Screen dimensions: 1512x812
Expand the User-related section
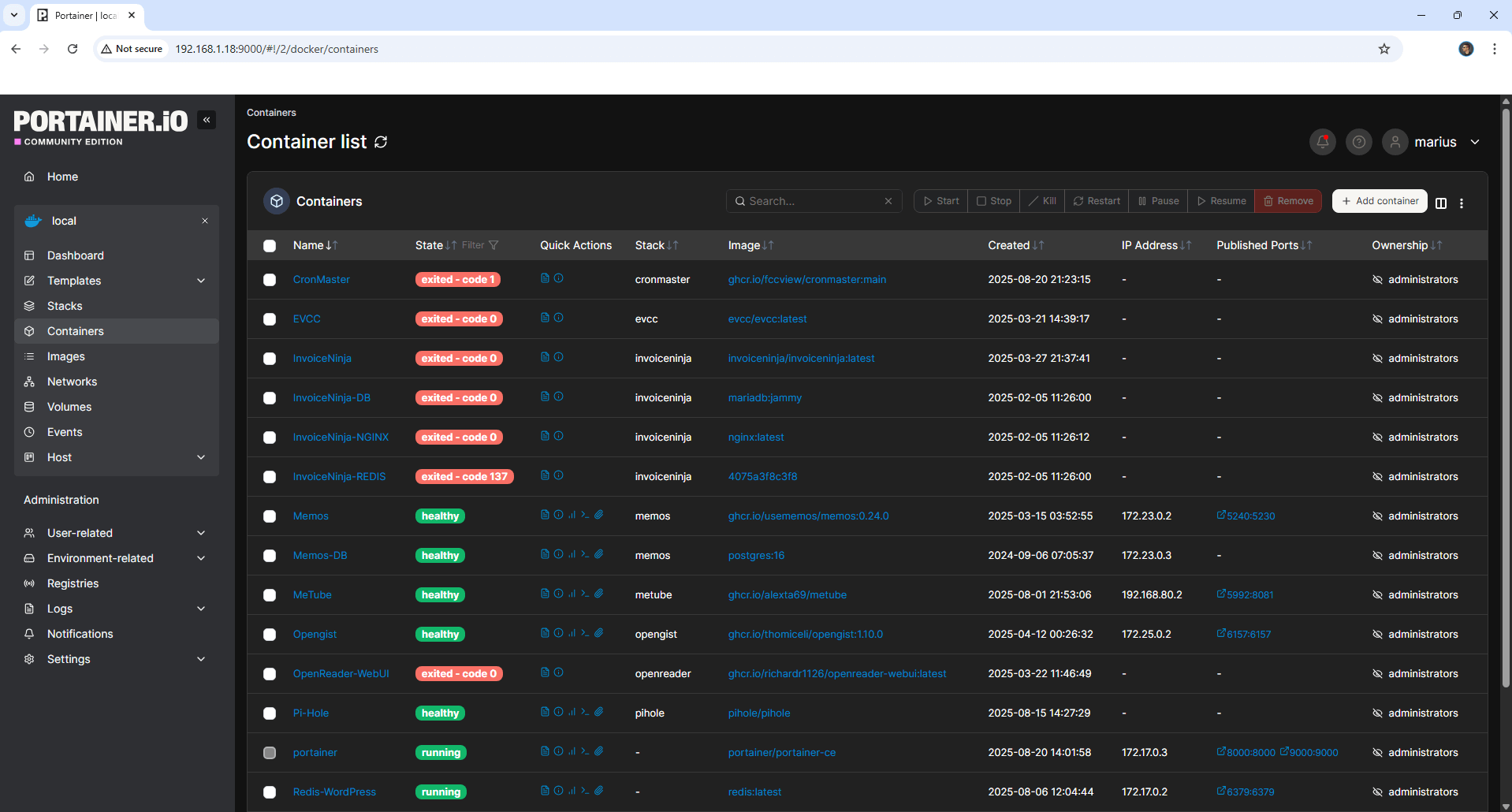(x=117, y=533)
